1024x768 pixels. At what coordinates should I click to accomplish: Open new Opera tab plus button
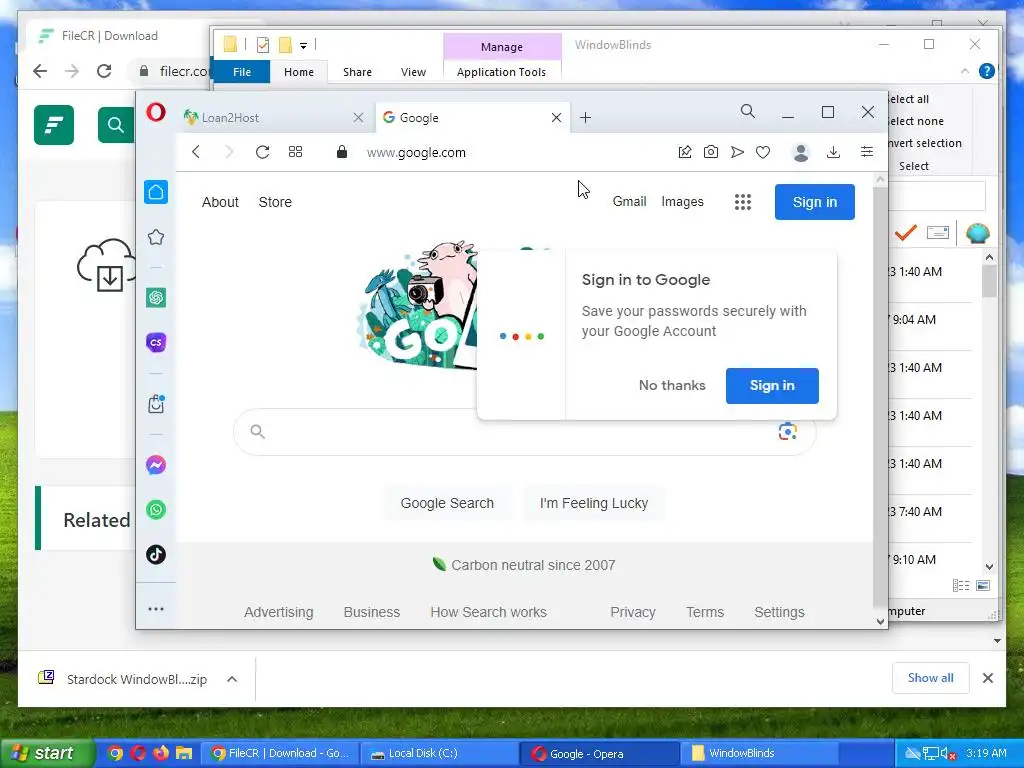586,118
